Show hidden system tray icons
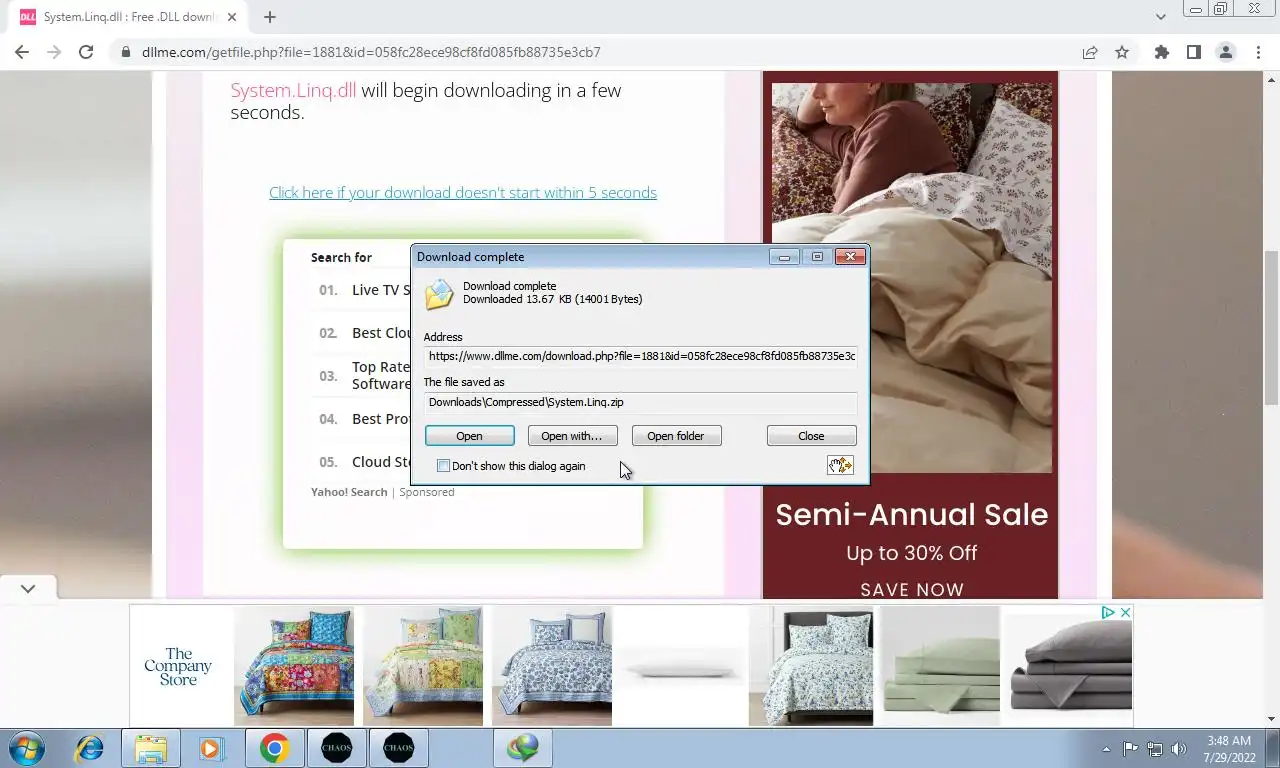This screenshot has width=1280, height=768. click(x=1106, y=748)
